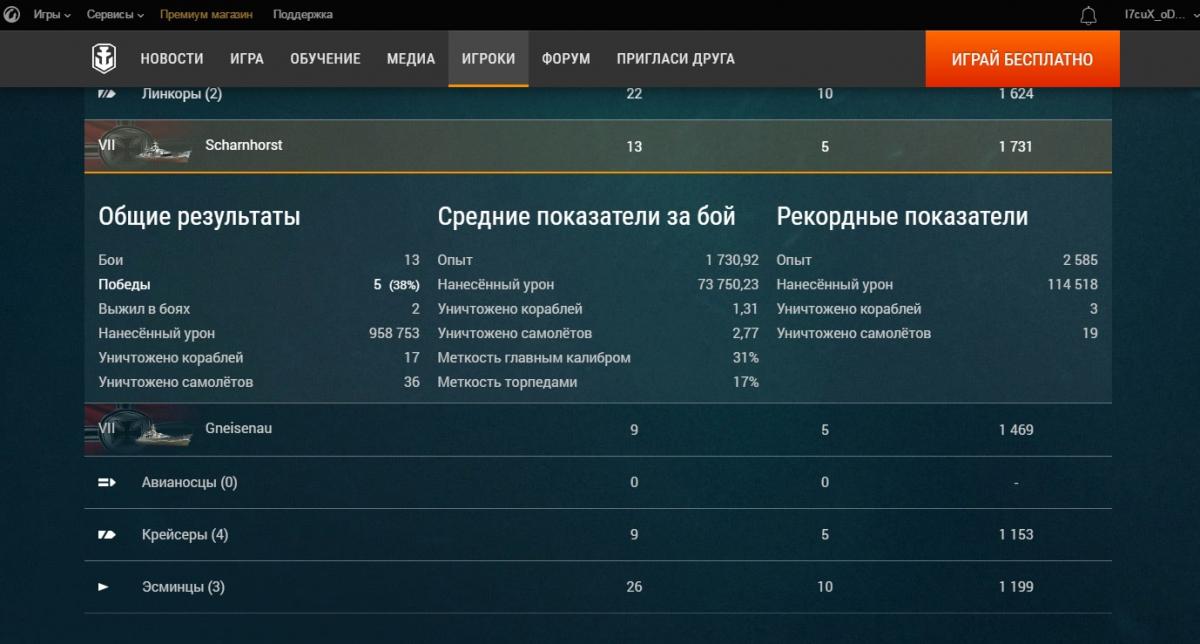Click the Рекордные показатели heading

pos(902,216)
